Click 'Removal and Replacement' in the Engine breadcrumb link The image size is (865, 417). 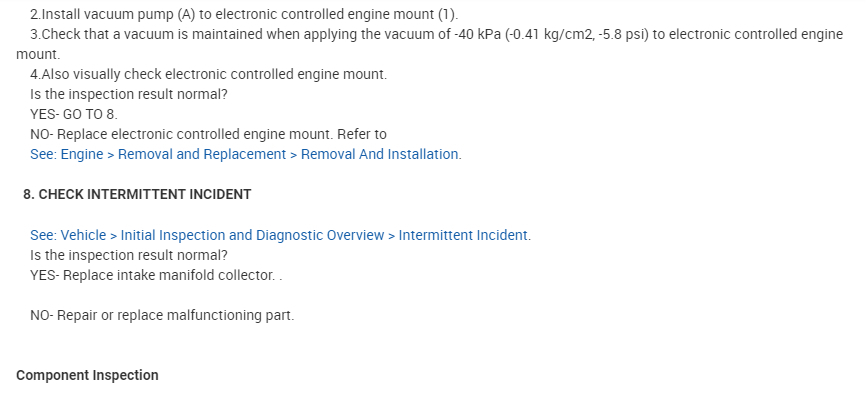[231, 154]
